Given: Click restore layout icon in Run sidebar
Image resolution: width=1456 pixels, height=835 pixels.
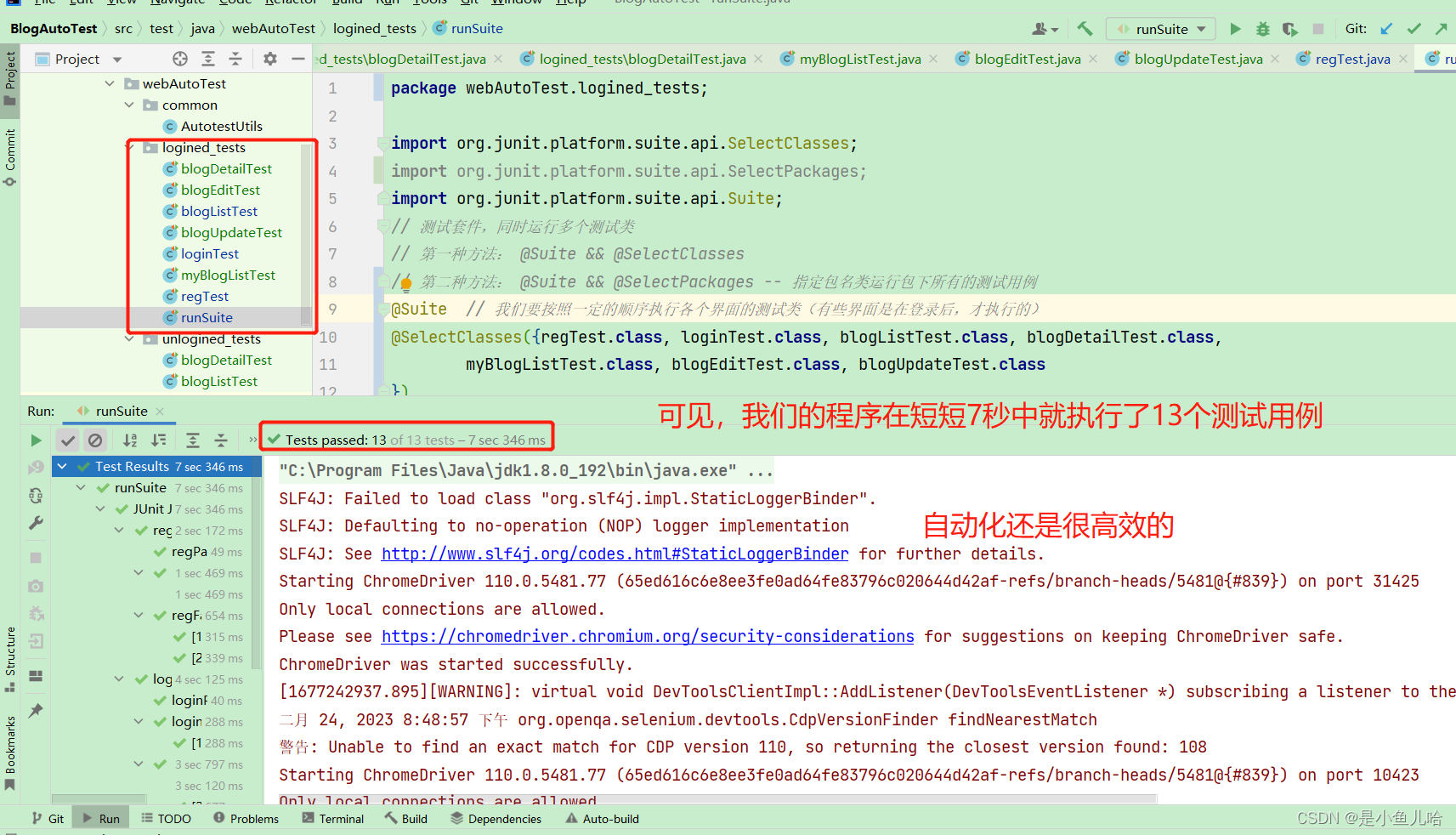Looking at the screenshot, I should click(36, 676).
